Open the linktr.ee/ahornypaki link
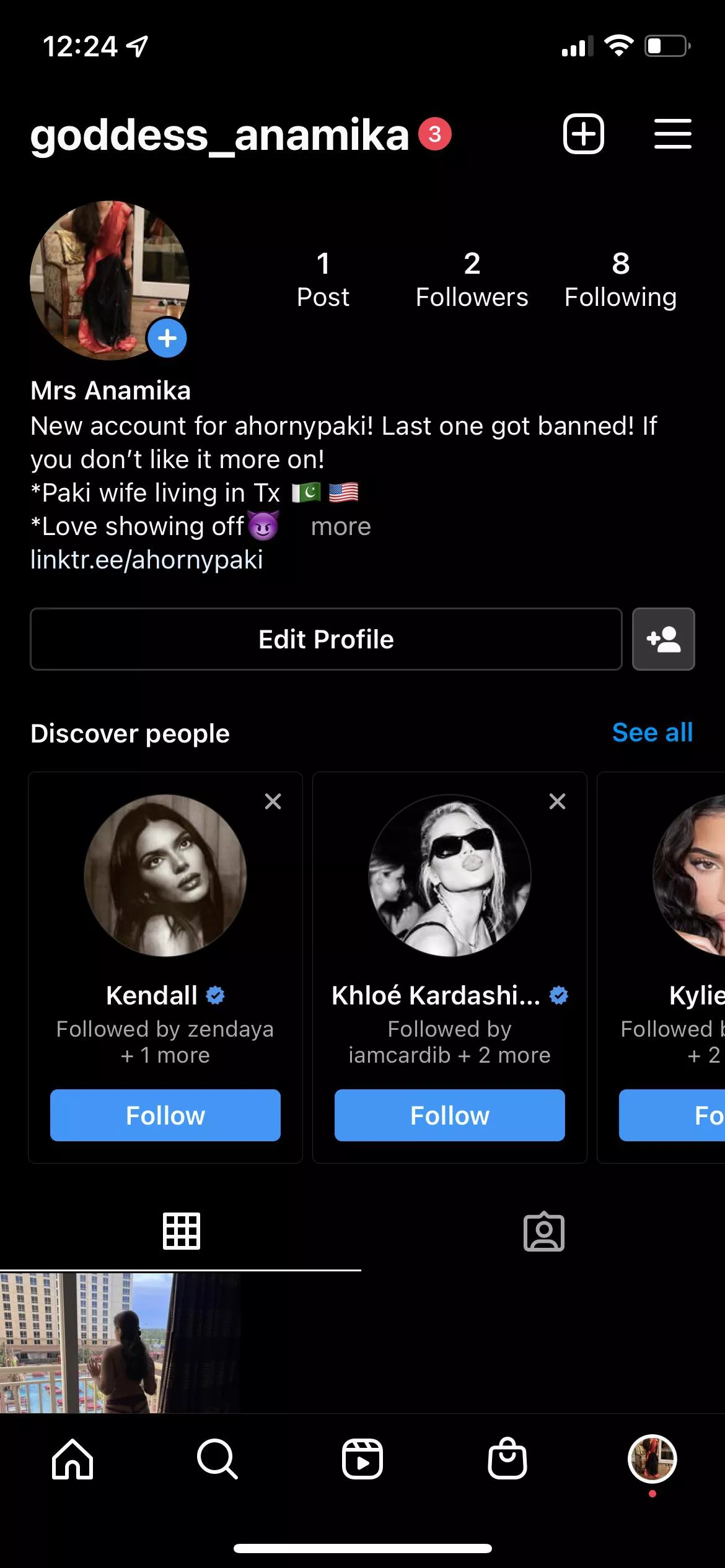The width and height of the screenshot is (725, 1568). tap(147, 560)
